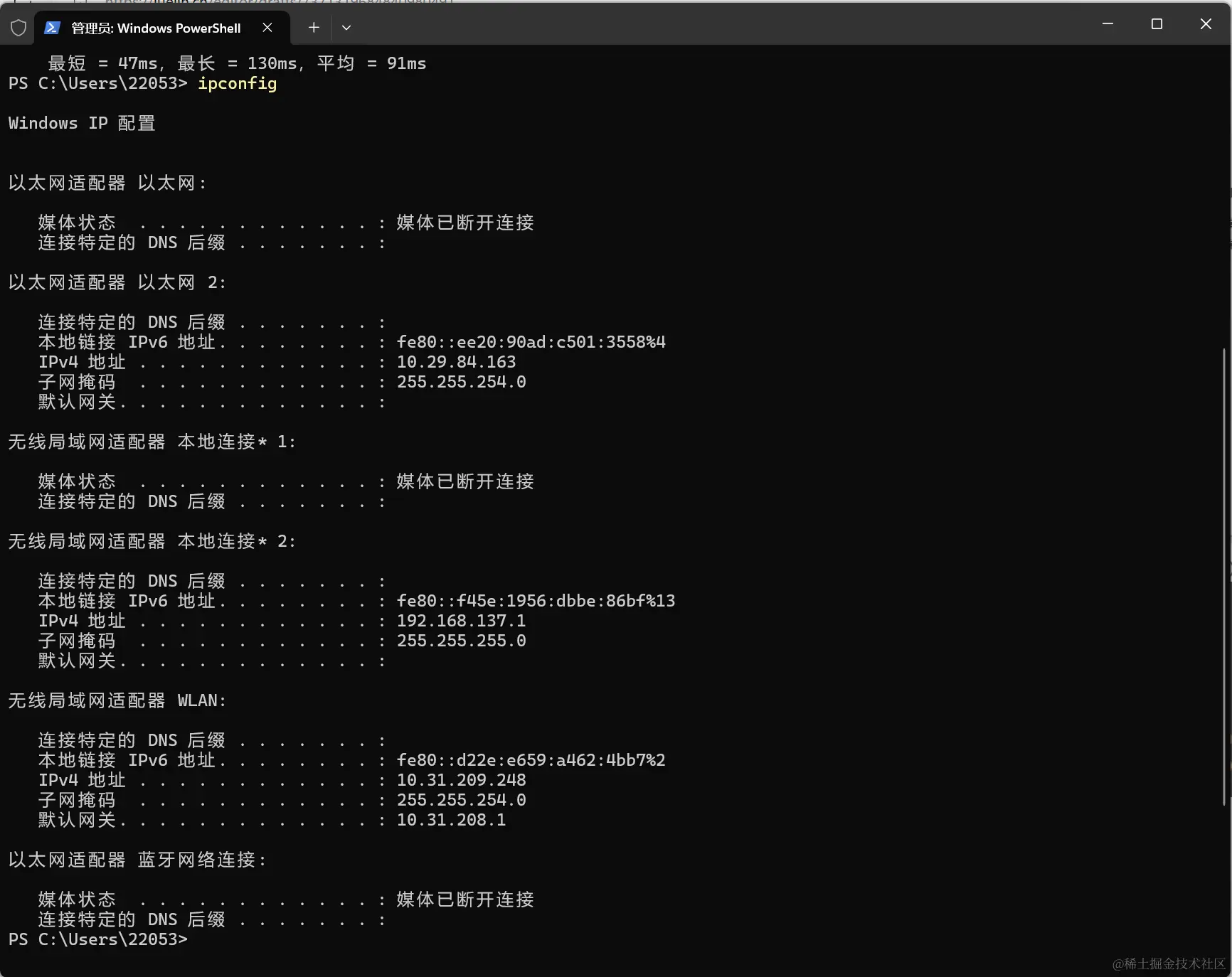
Task: Click the 以太网适配器 以太网 2 heading
Action: pos(117,282)
